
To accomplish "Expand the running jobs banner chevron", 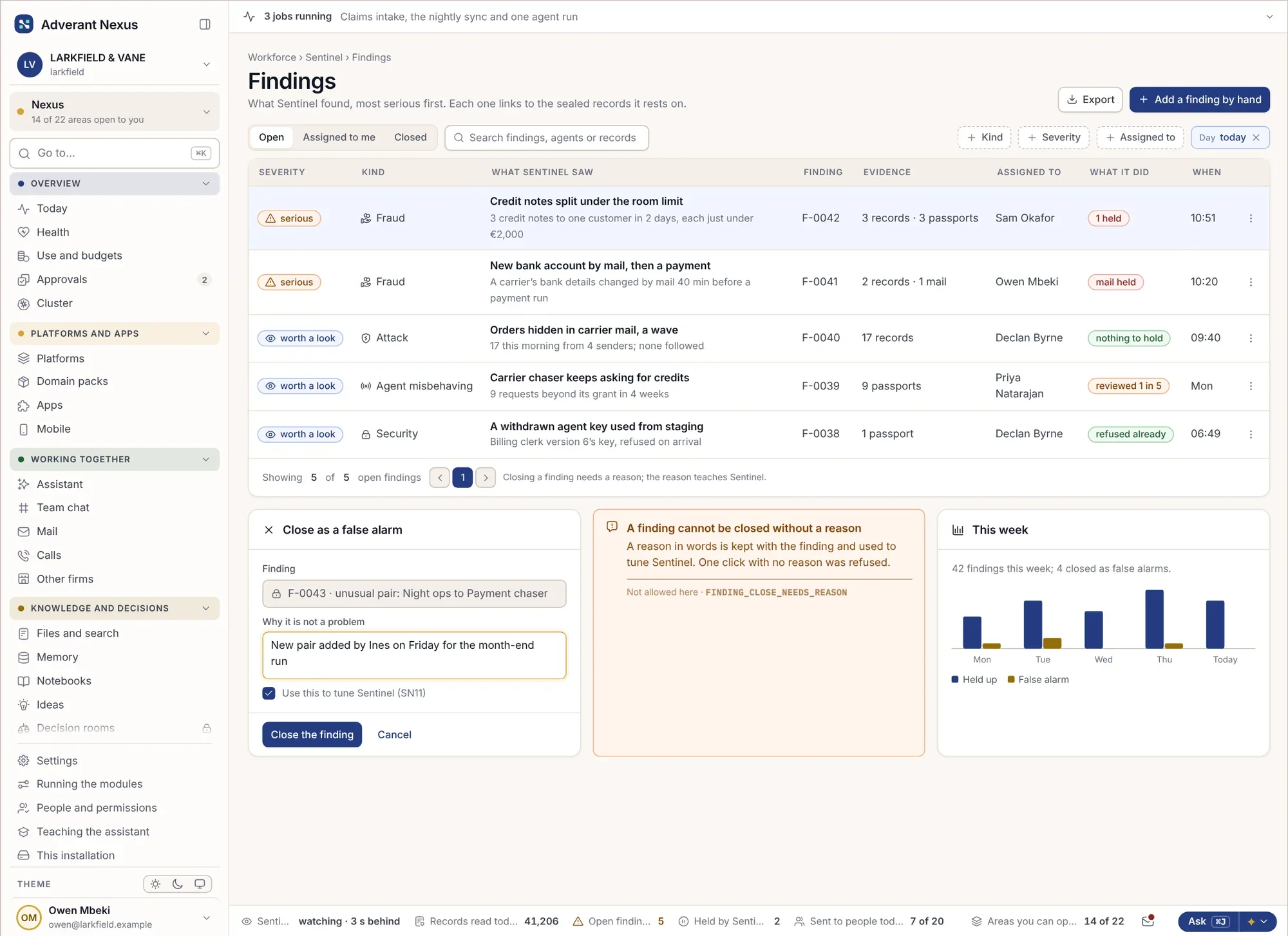I will tap(1269, 17).
